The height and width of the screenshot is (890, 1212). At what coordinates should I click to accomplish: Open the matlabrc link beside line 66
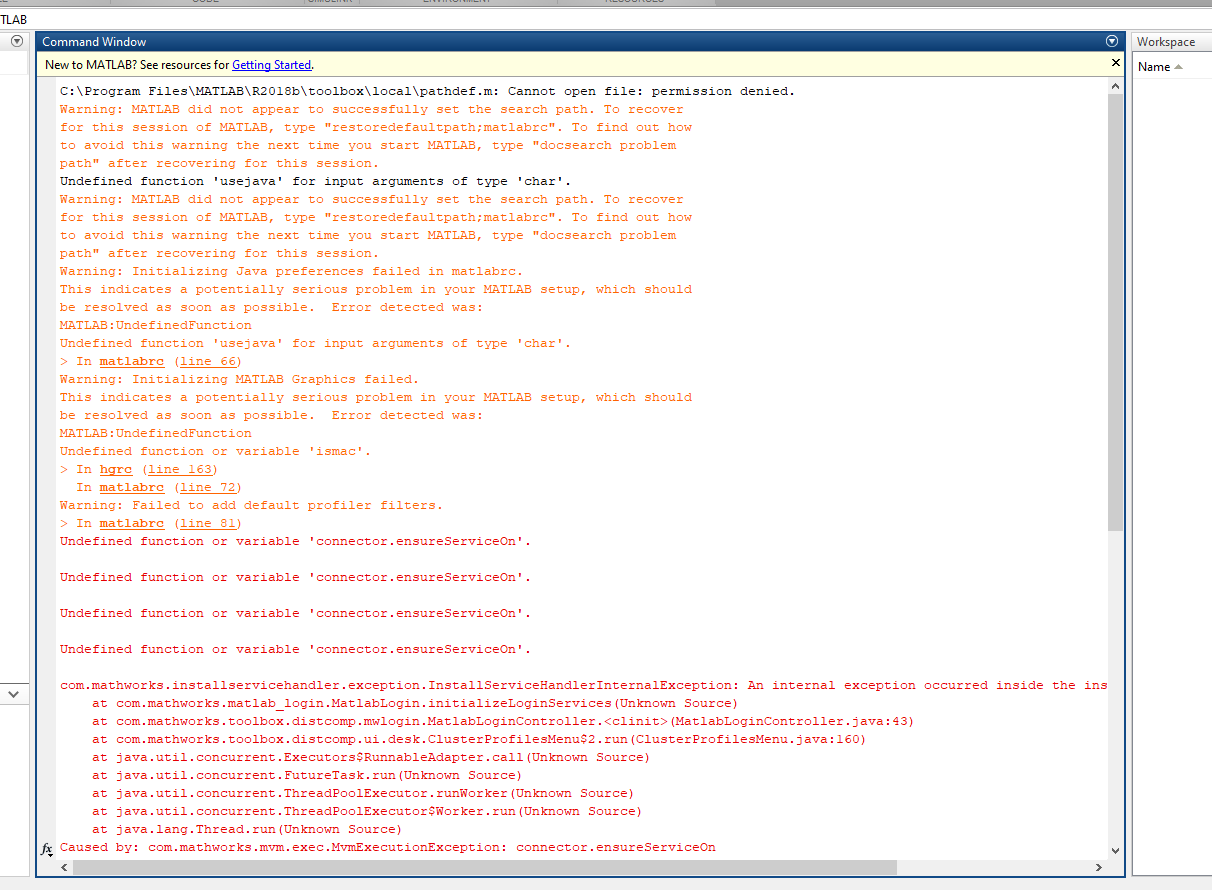(x=132, y=361)
